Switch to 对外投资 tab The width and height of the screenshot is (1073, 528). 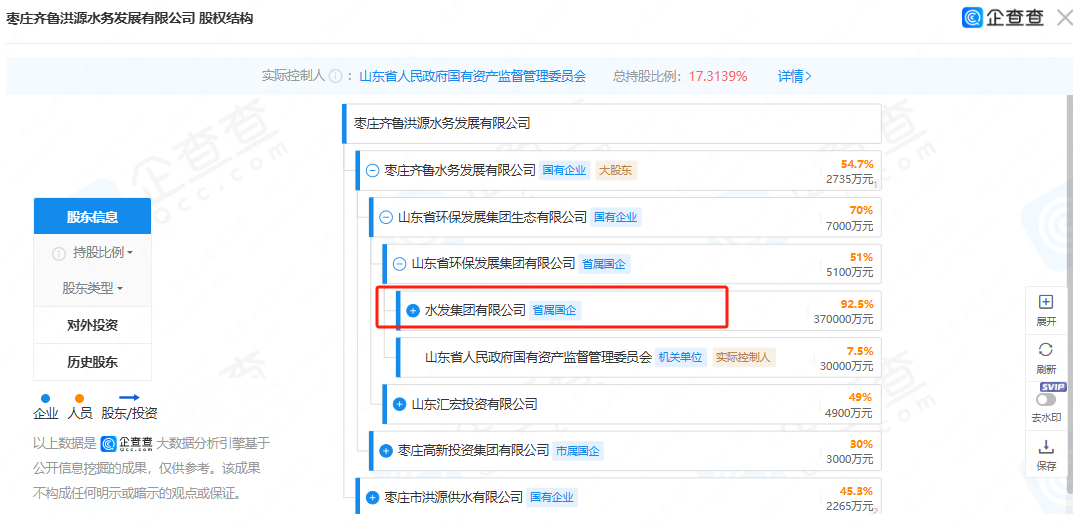(92, 326)
